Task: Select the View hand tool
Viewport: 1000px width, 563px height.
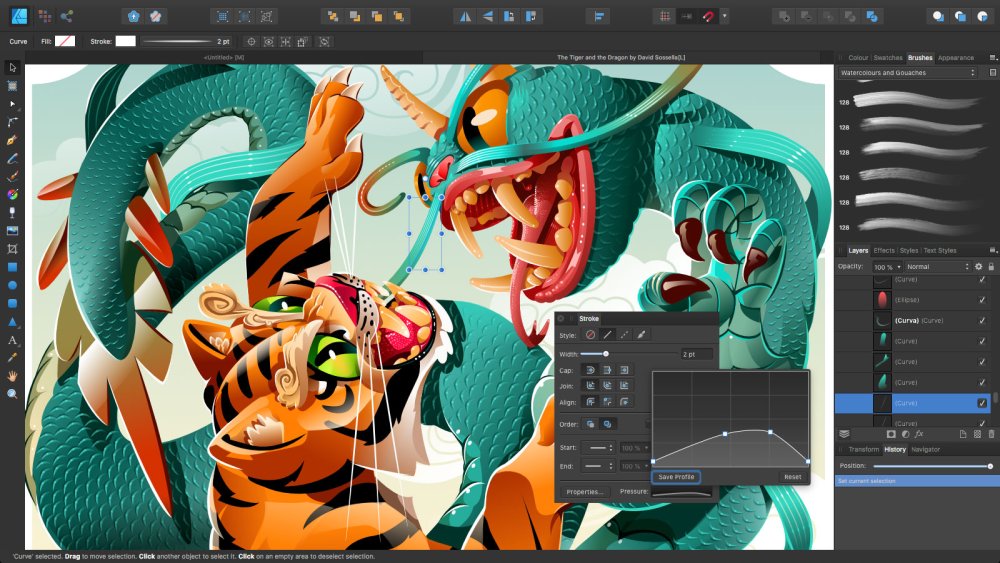Action: coord(12,376)
